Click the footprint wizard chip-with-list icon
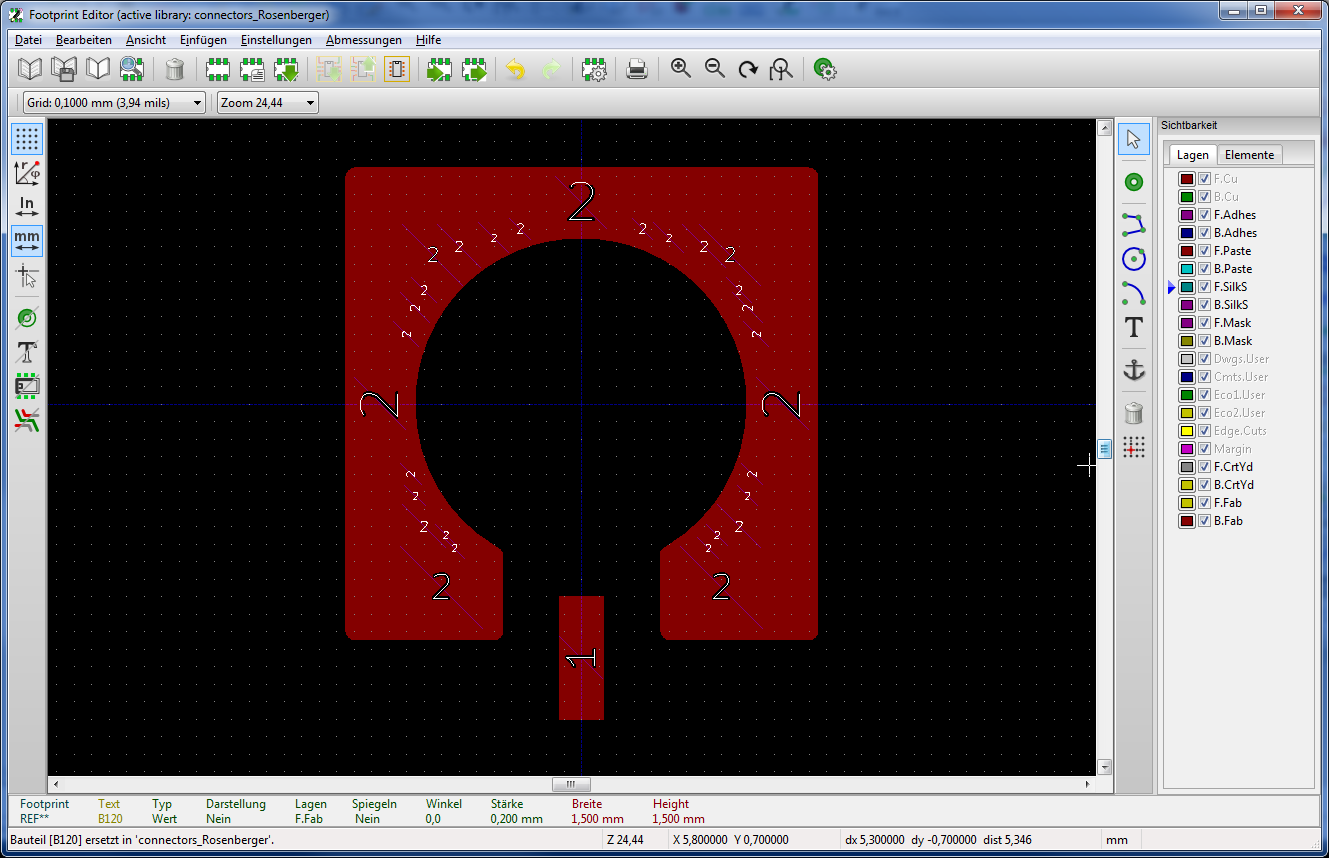Image resolution: width=1329 pixels, height=858 pixels. (x=252, y=69)
